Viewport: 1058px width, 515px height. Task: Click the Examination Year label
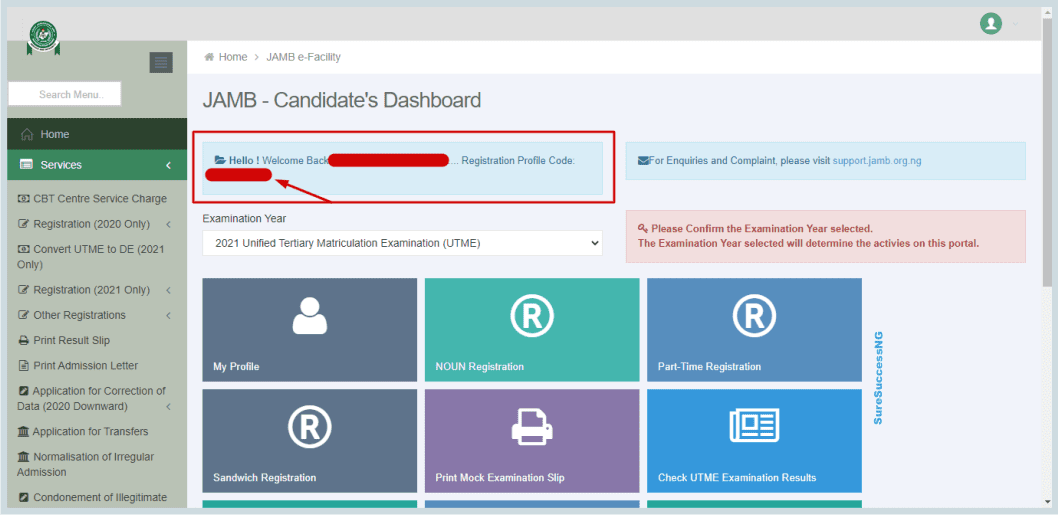[x=244, y=219]
